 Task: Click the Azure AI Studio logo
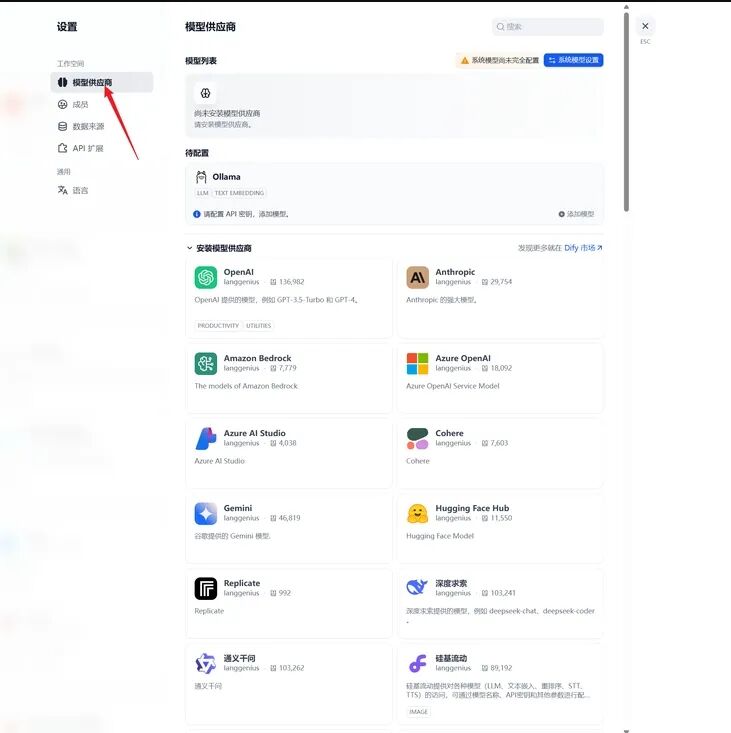(x=206, y=438)
